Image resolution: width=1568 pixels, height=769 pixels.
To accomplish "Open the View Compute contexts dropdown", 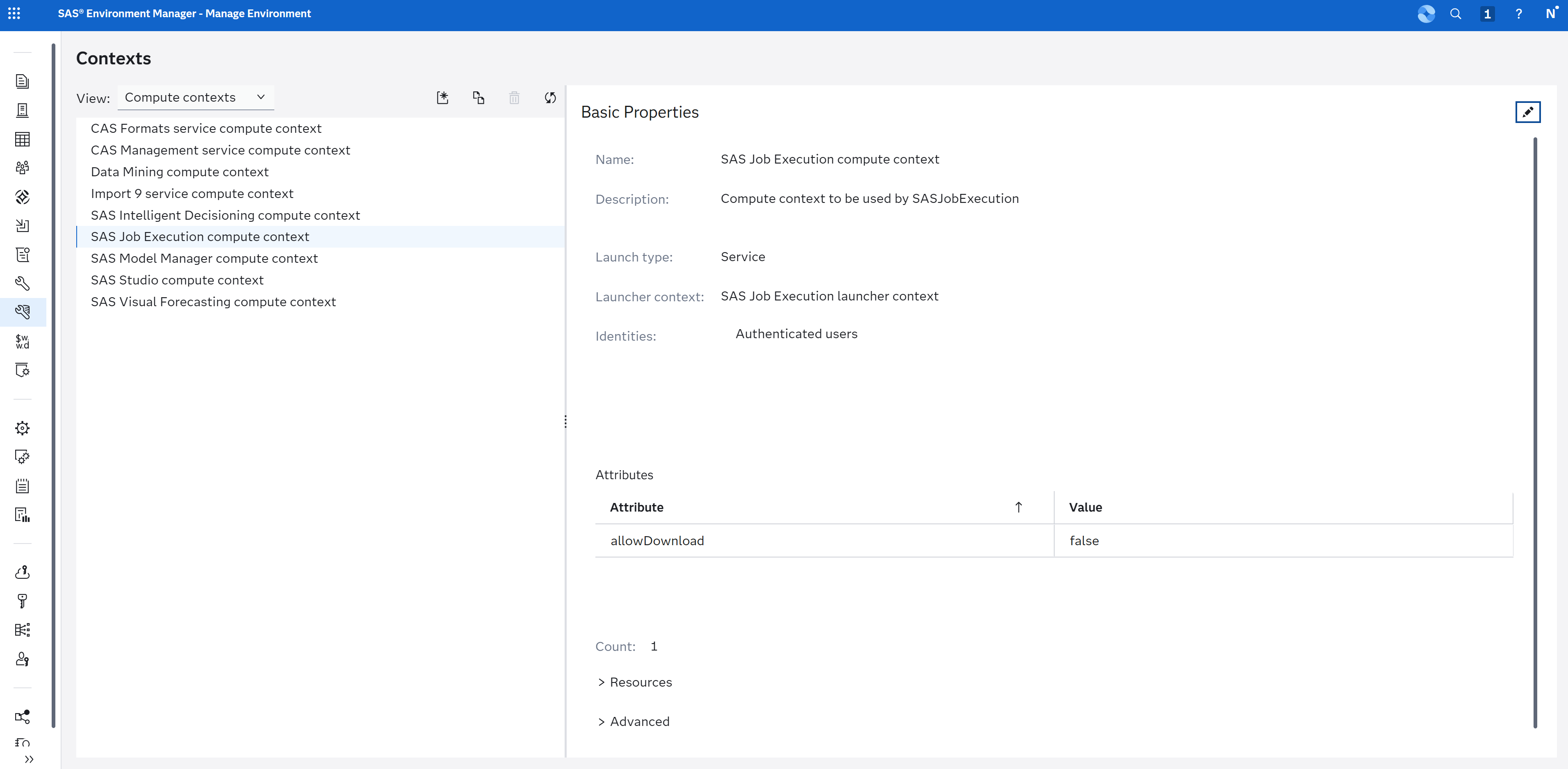I will pyautogui.click(x=196, y=97).
